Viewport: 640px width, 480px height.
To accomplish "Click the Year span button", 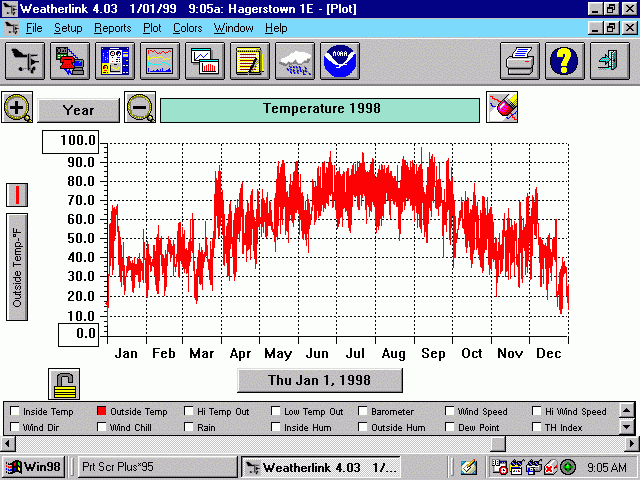I will pyautogui.click(x=78, y=110).
